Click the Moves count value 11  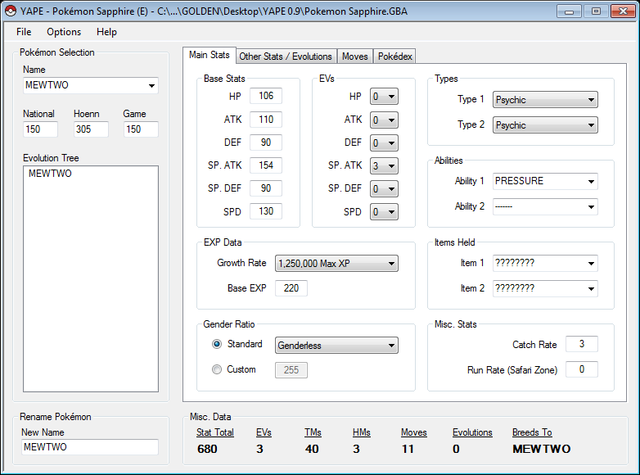tap(407, 449)
